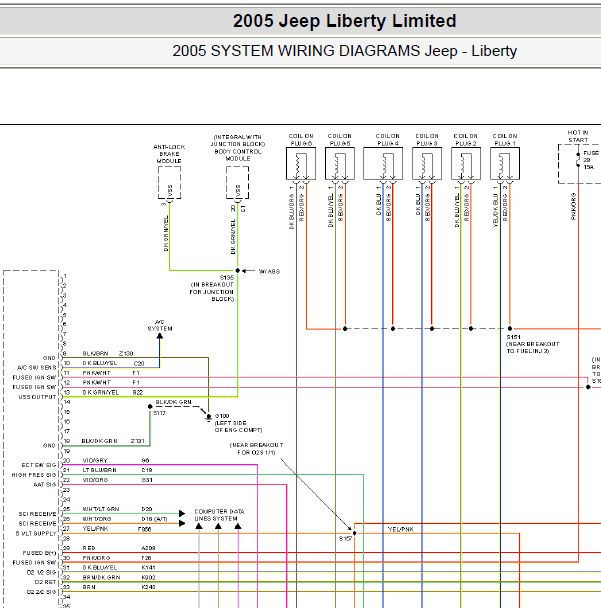Click the YEL/PNK wire label near S157

[401, 529]
